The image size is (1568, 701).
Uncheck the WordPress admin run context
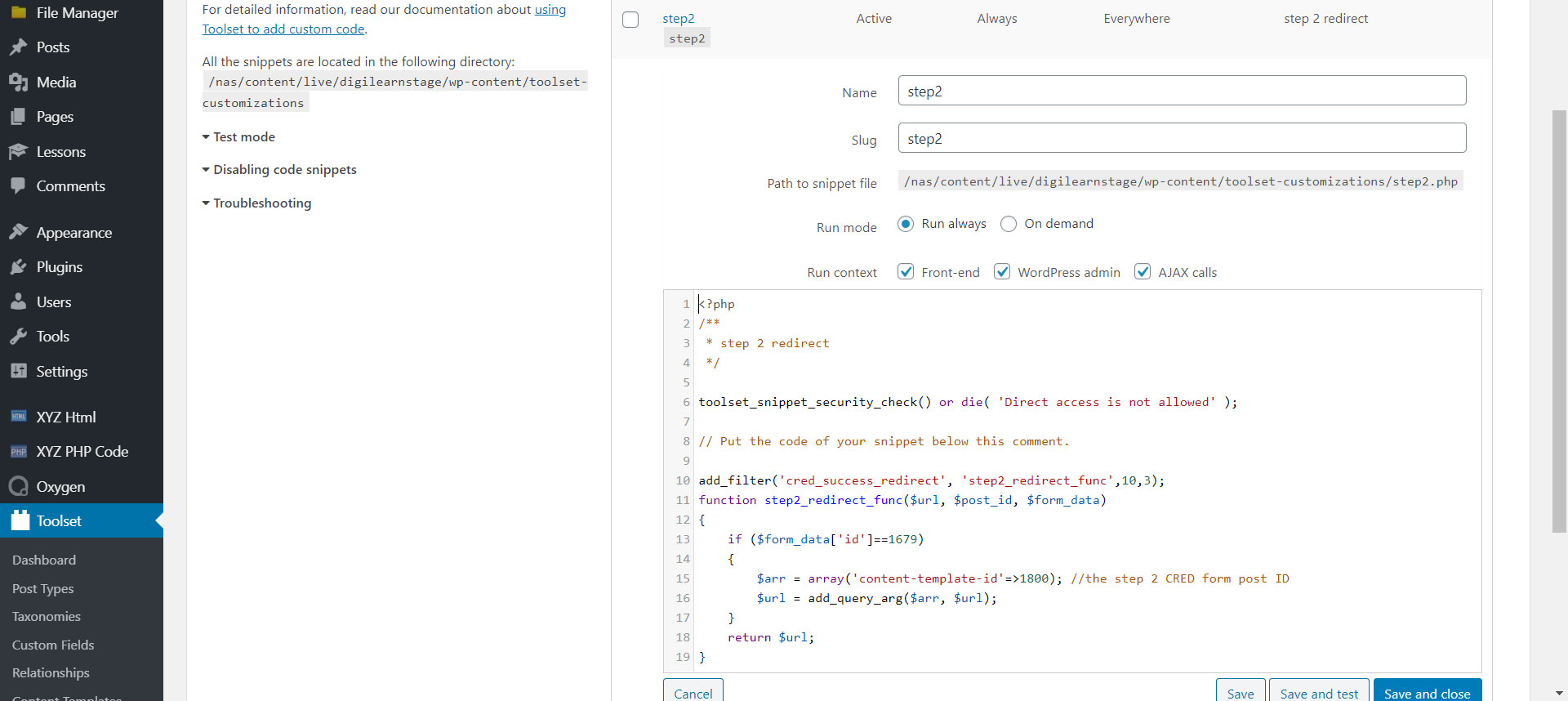pyautogui.click(x=1002, y=272)
